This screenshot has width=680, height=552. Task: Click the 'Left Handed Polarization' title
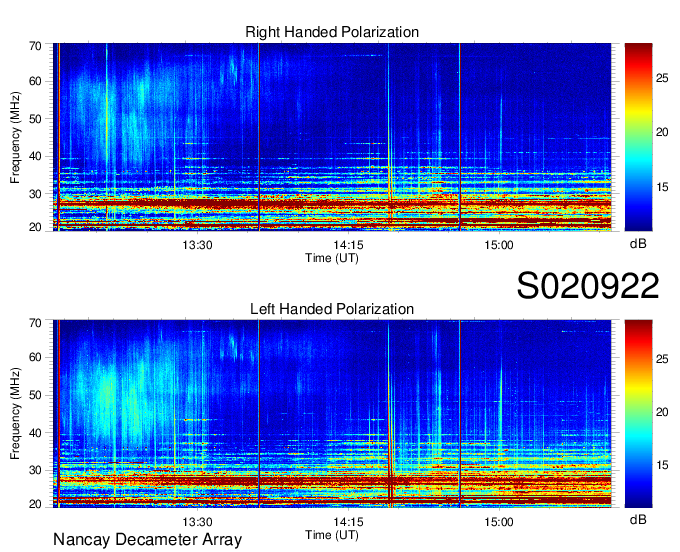coord(332,309)
